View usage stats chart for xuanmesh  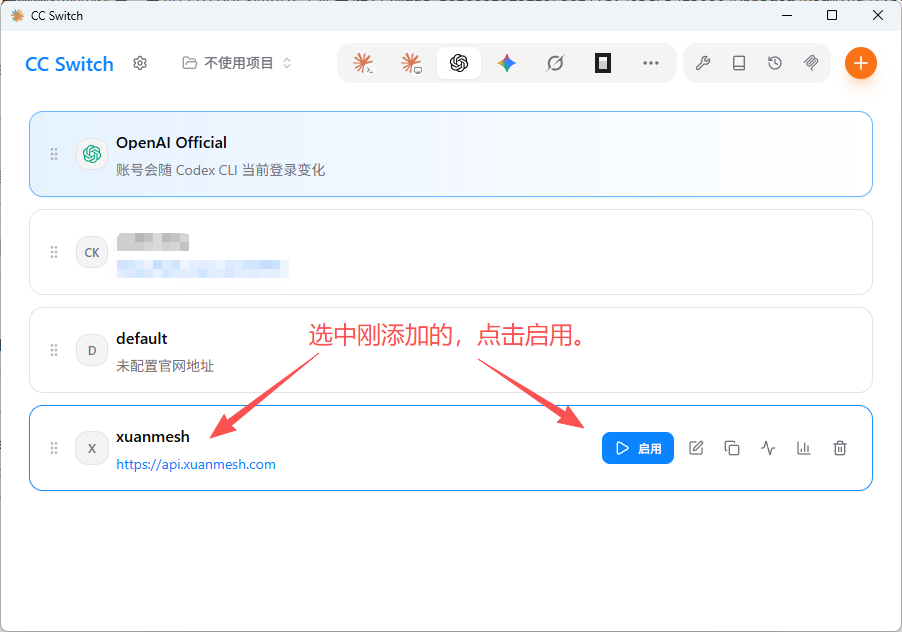(804, 448)
